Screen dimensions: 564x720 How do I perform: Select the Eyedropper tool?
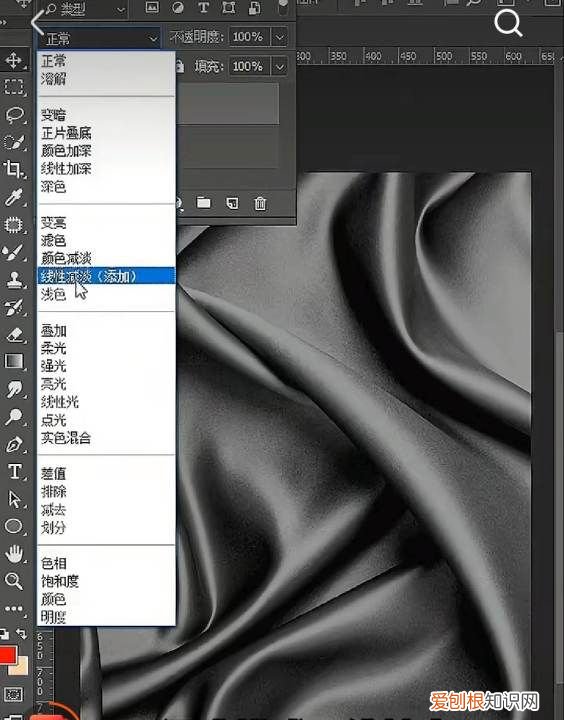[x=13, y=197]
